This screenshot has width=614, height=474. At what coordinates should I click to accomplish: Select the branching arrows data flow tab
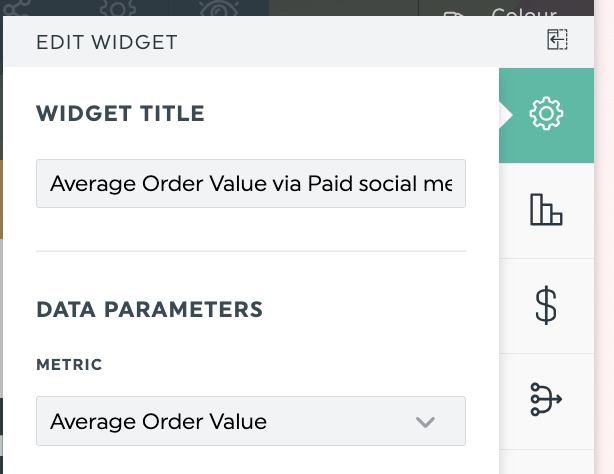coord(546,400)
